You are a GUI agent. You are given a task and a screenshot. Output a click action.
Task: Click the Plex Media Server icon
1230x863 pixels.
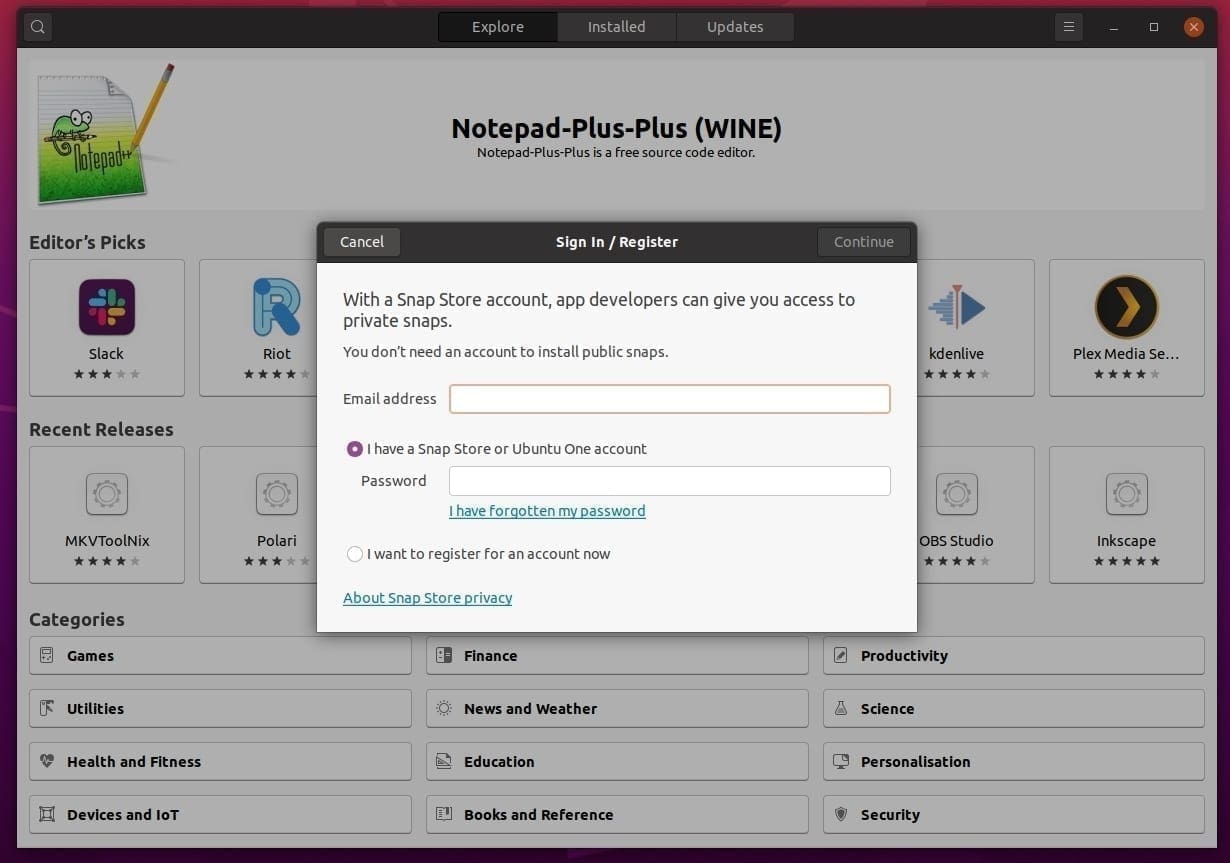point(1127,307)
